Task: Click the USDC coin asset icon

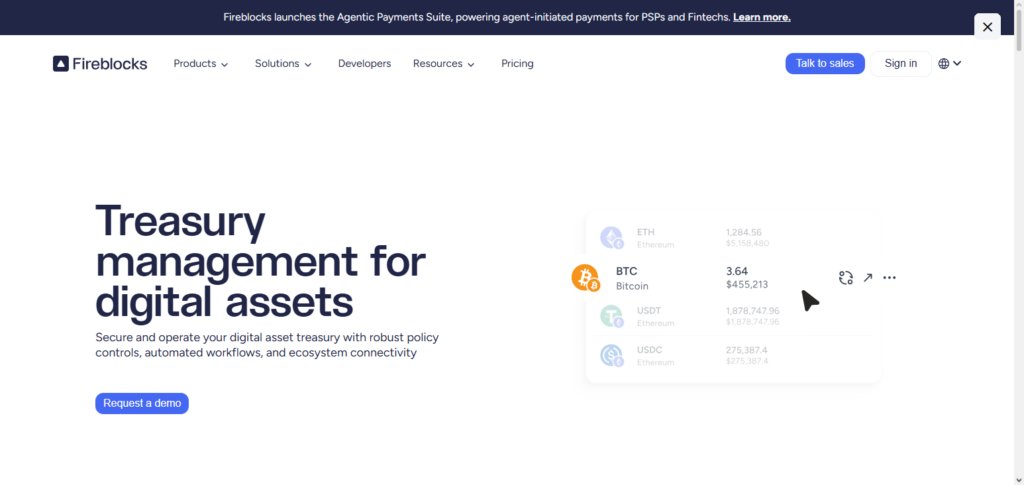Action: 612,356
